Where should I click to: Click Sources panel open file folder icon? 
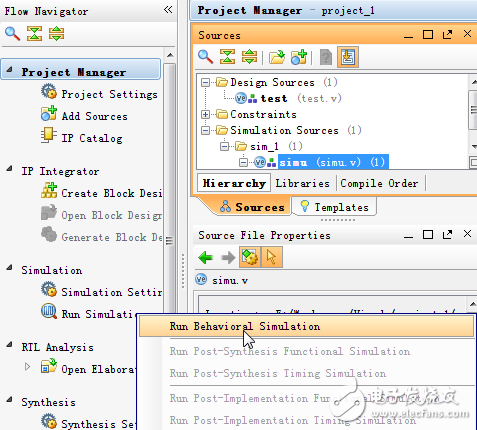(x=277, y=57)
